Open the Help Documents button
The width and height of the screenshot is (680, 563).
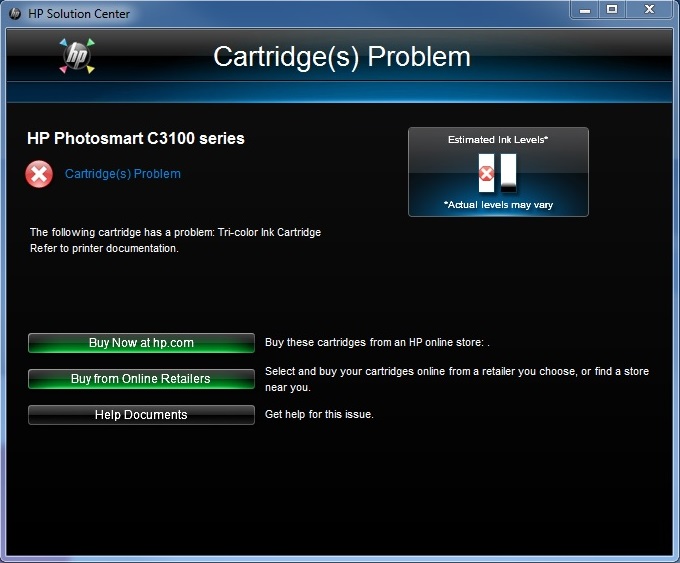[x=141, y=415]
